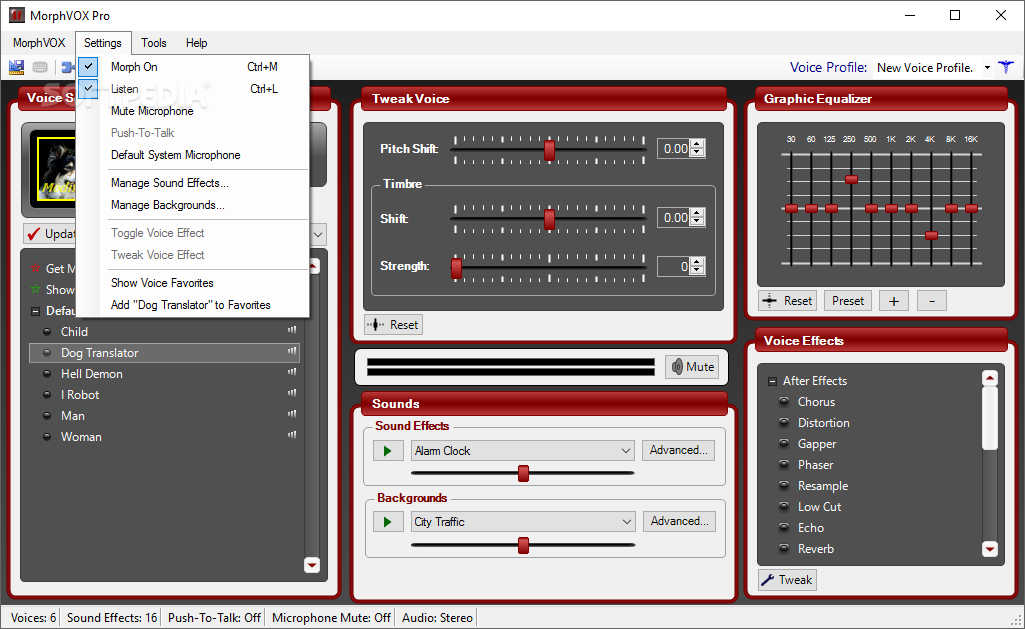1025x629 pixels.
Task: Click the 250 Hz equalizer band handle
Action: [x=851, y=179]
